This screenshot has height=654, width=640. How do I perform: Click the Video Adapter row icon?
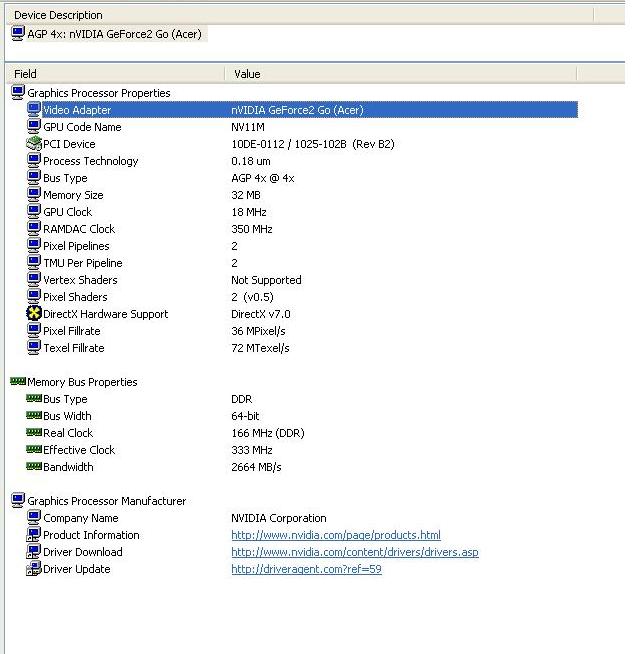[x=34, y=109]
